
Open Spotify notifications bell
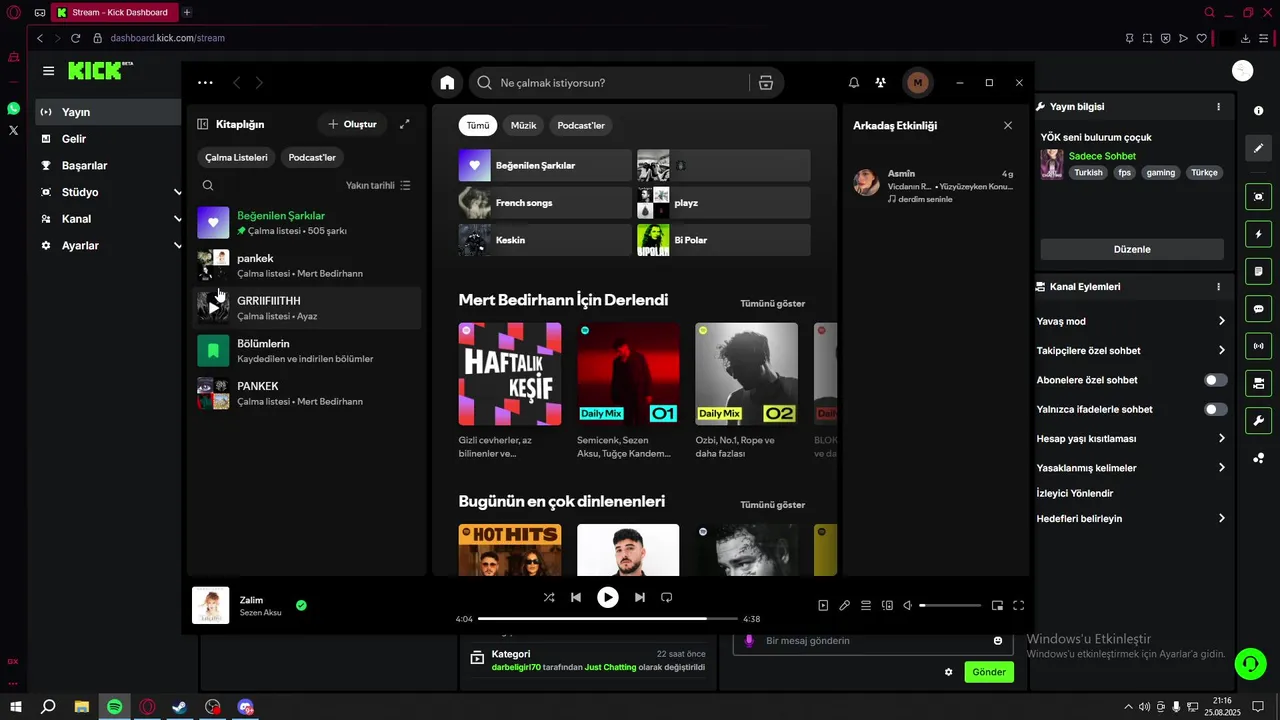point(854,83)
